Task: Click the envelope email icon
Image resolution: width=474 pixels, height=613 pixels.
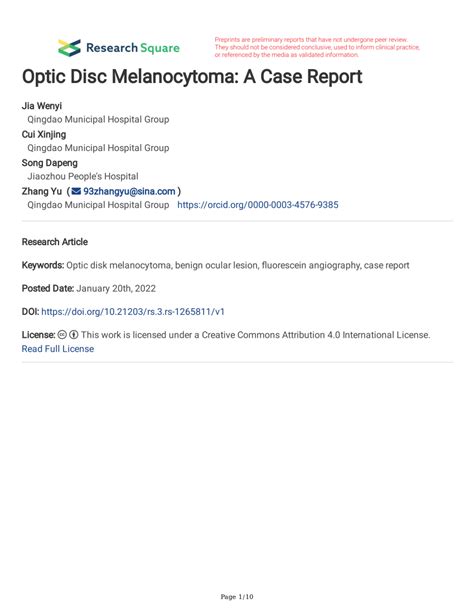Action: pyautogui.click(x=76, y=191)
